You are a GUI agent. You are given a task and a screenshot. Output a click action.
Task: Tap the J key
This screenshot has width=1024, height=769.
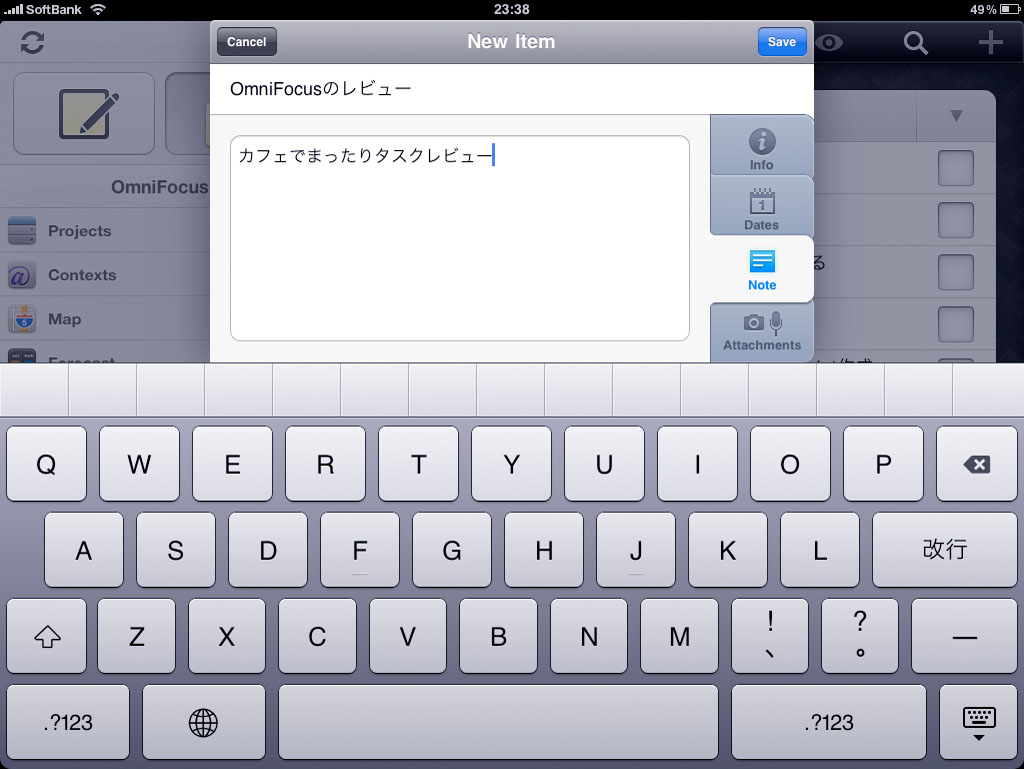click(x=636, y=550)
